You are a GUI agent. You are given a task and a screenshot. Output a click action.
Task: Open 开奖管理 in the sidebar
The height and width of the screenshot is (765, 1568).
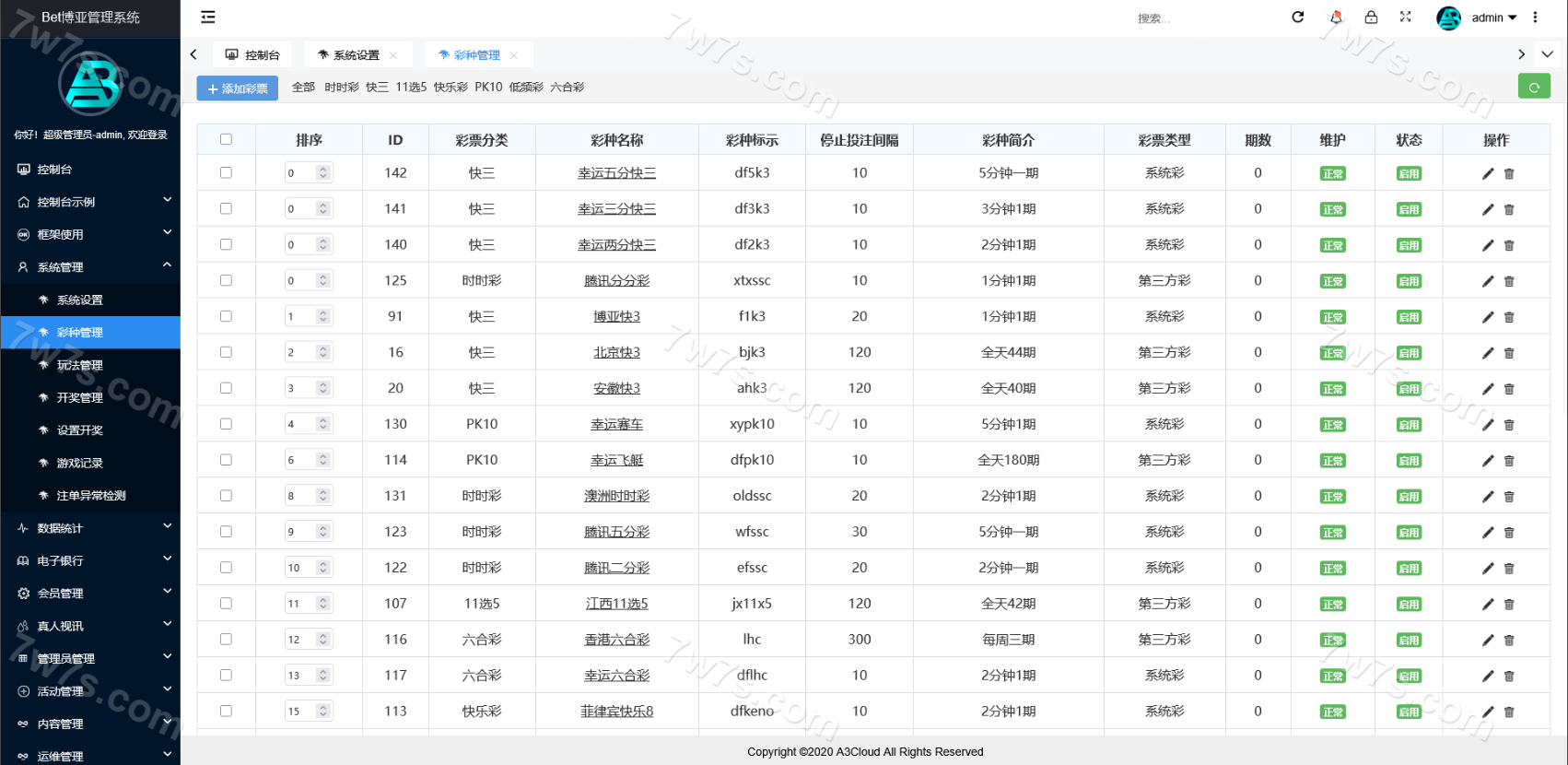click(80, 397)
